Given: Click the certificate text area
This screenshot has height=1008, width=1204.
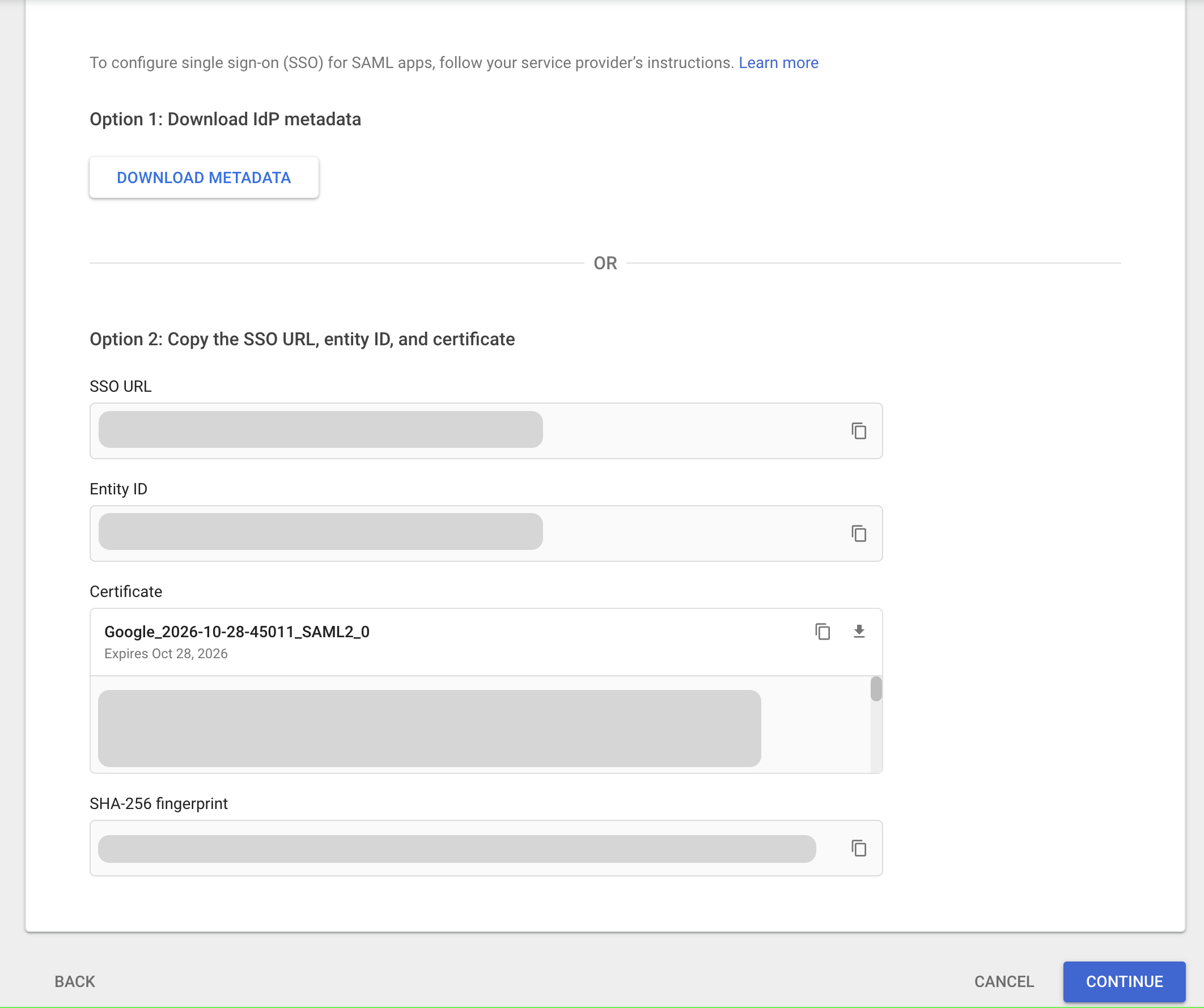Looking at the screenshot, I should tap(429, 727).
